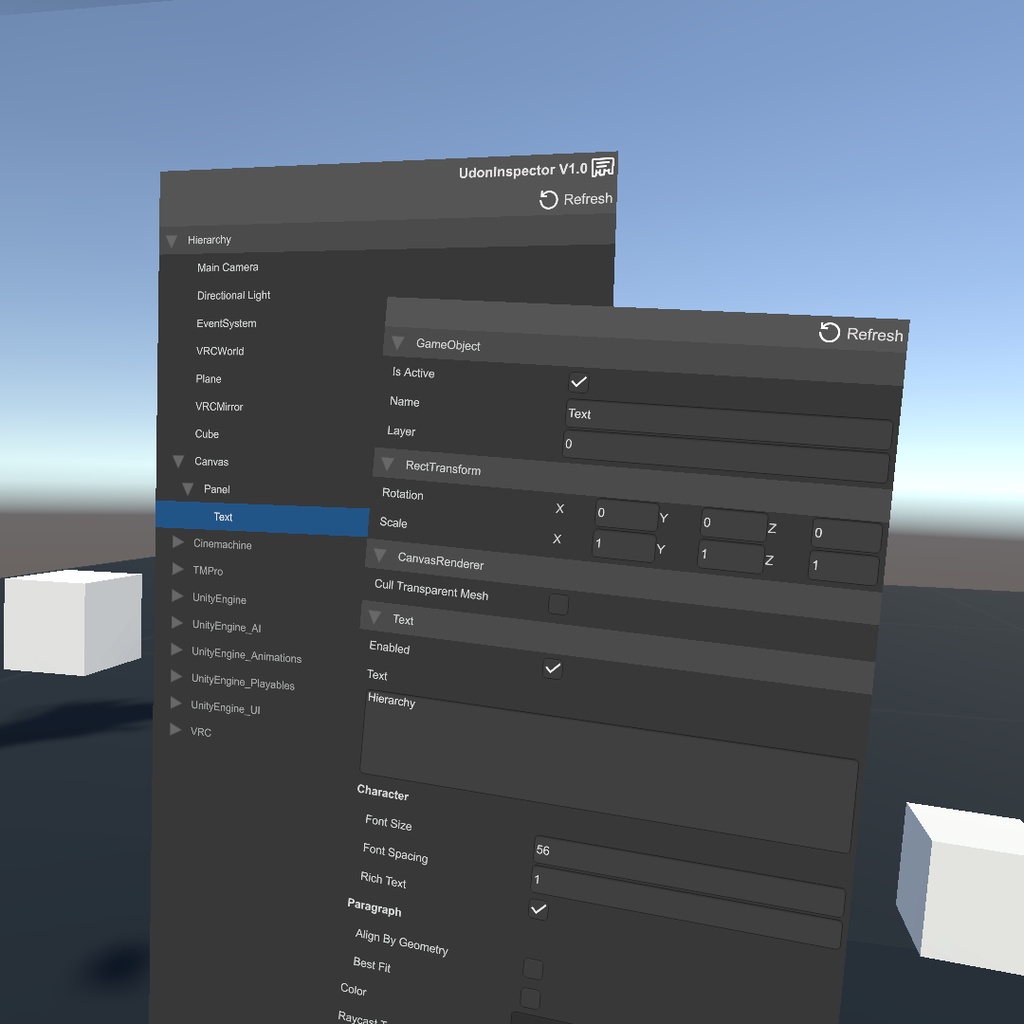Click the Font Spacing field showing 1
This screenshot has height=1024, width=1024.
click(686, 908)
